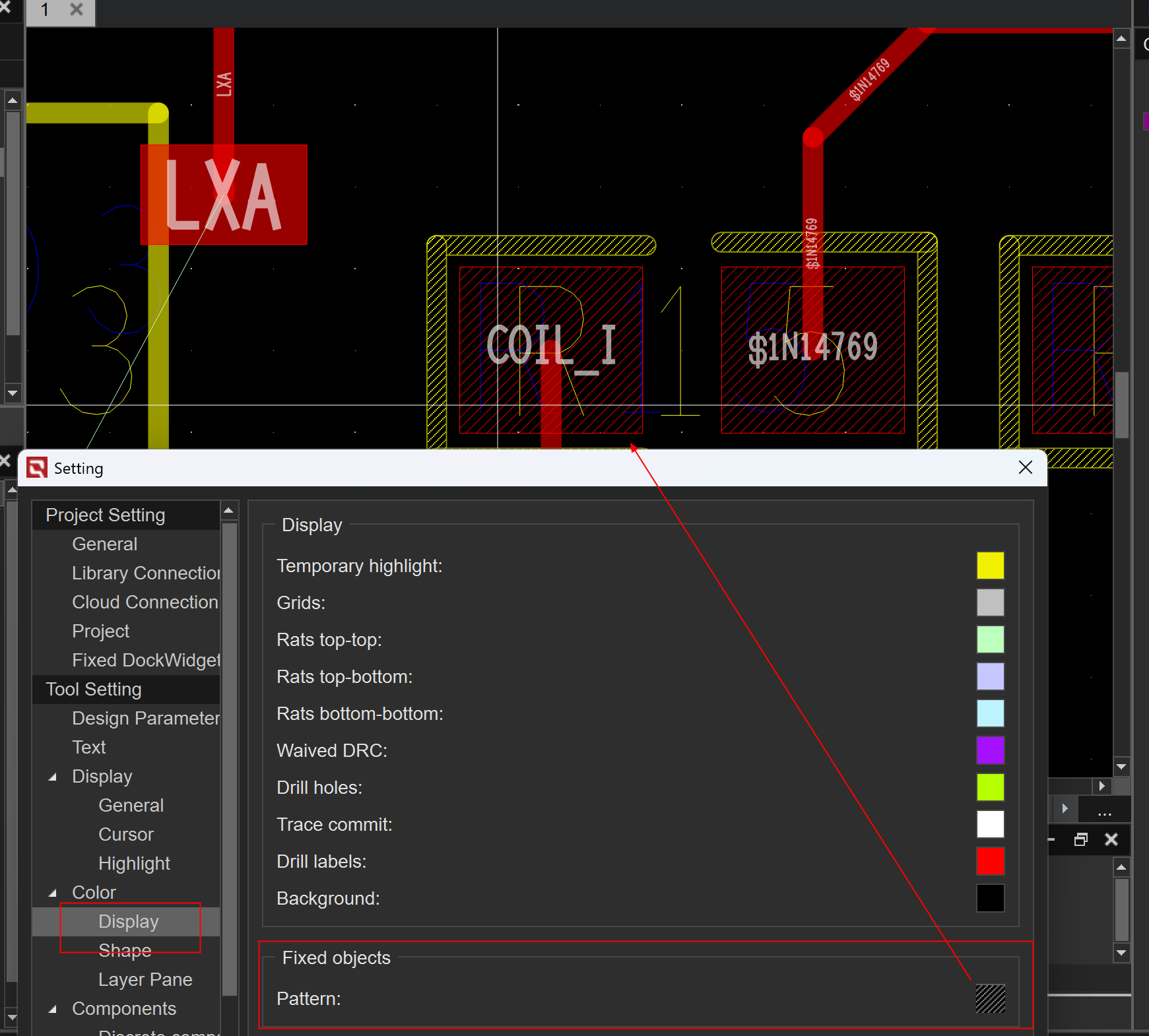Select Shape under Color settings
Image resolution: width=1149 pixels, height=1036 pixels.
(x=125, y=950)
